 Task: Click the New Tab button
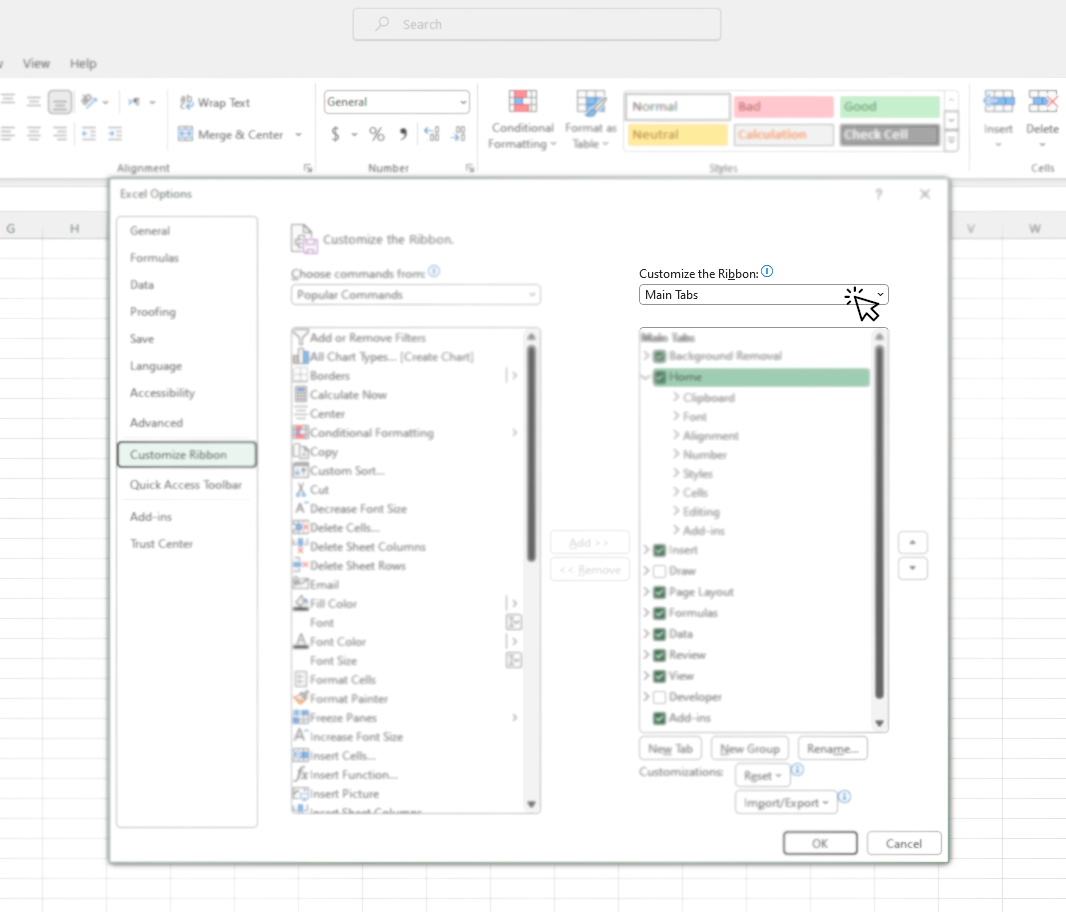point(670,749)
